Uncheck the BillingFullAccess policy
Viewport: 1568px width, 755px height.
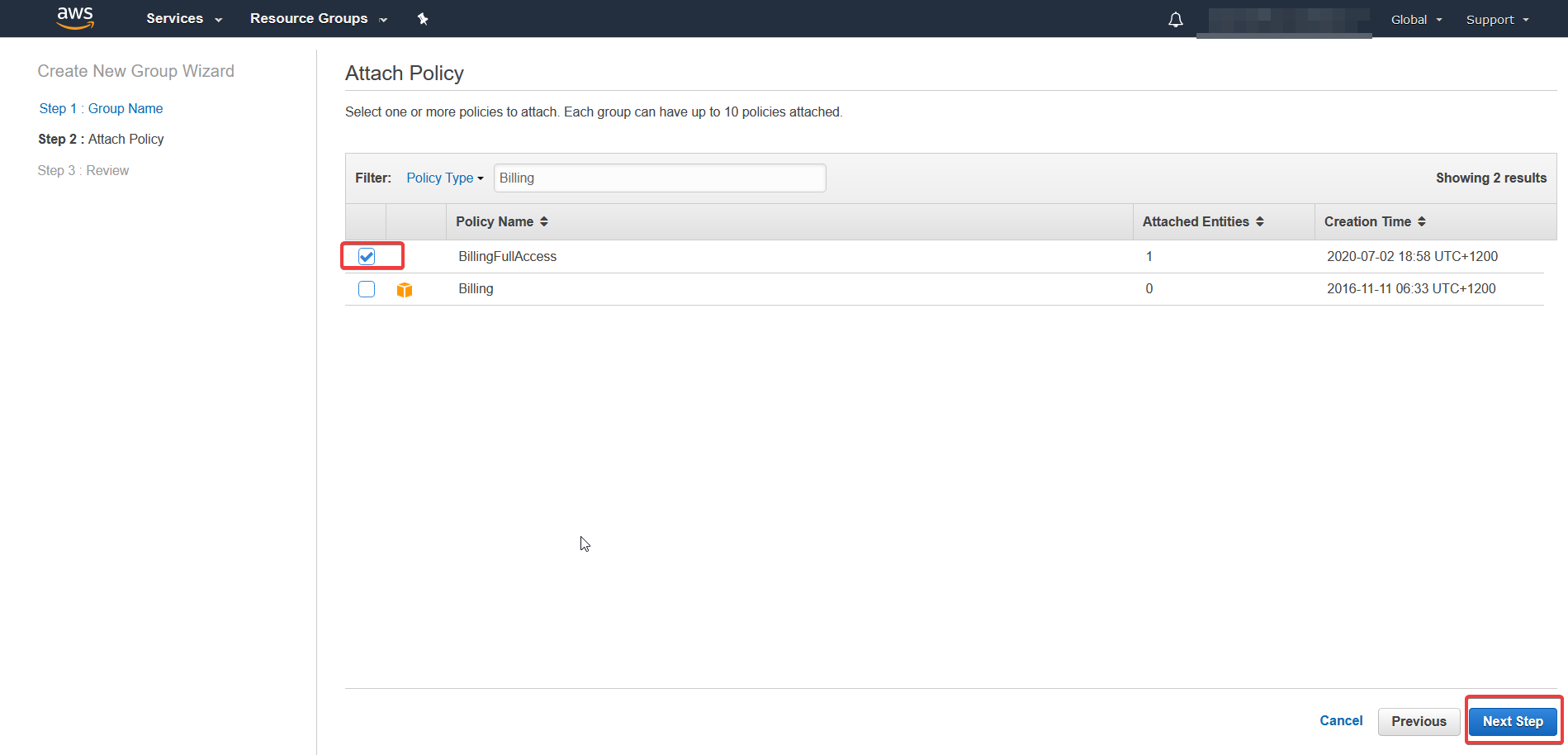pos(366,256)
